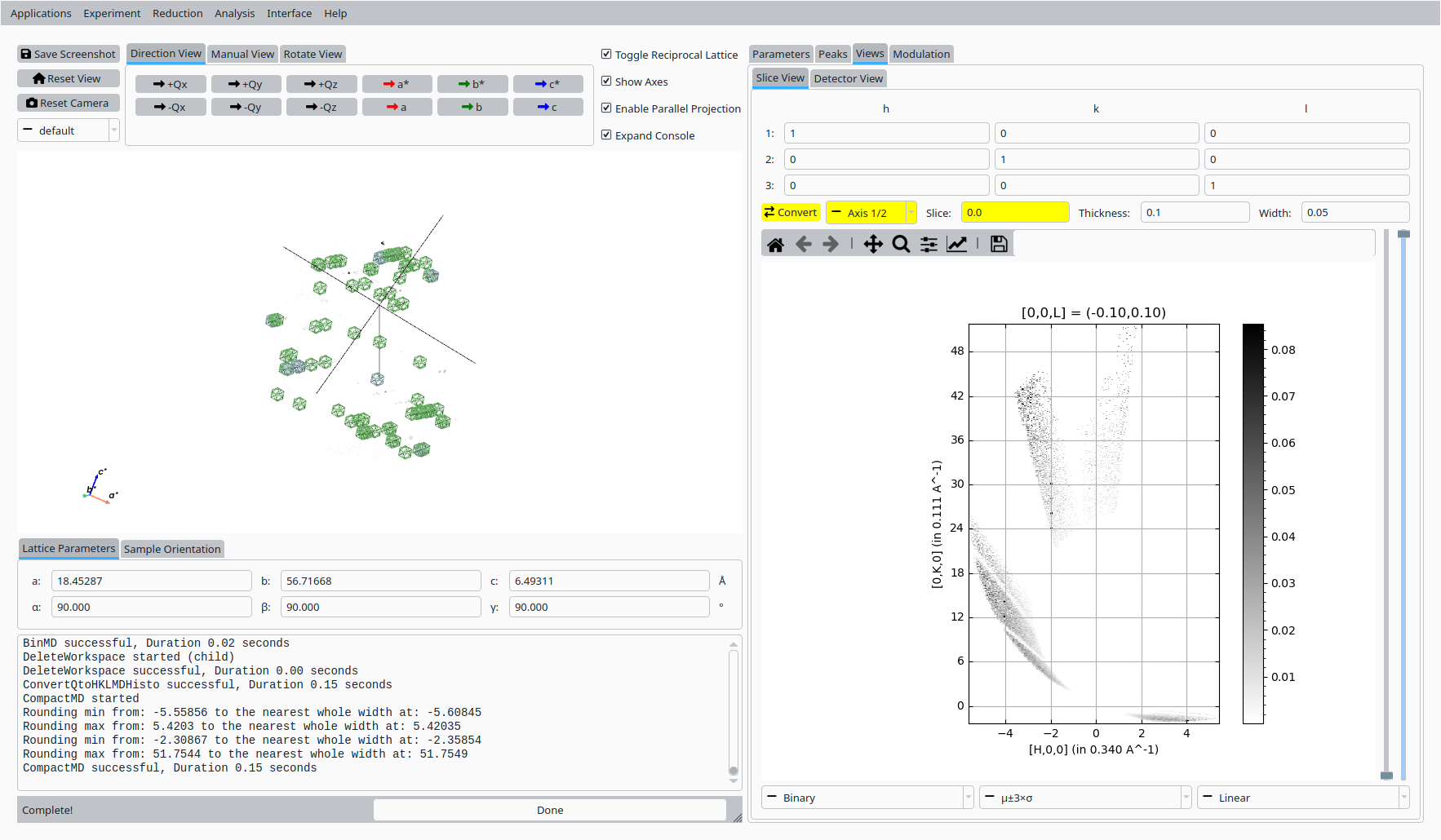This screenshot has width=1441, height=840.
Task: Click the matplotlib Home reset icon
Action: tap(775, 244)
